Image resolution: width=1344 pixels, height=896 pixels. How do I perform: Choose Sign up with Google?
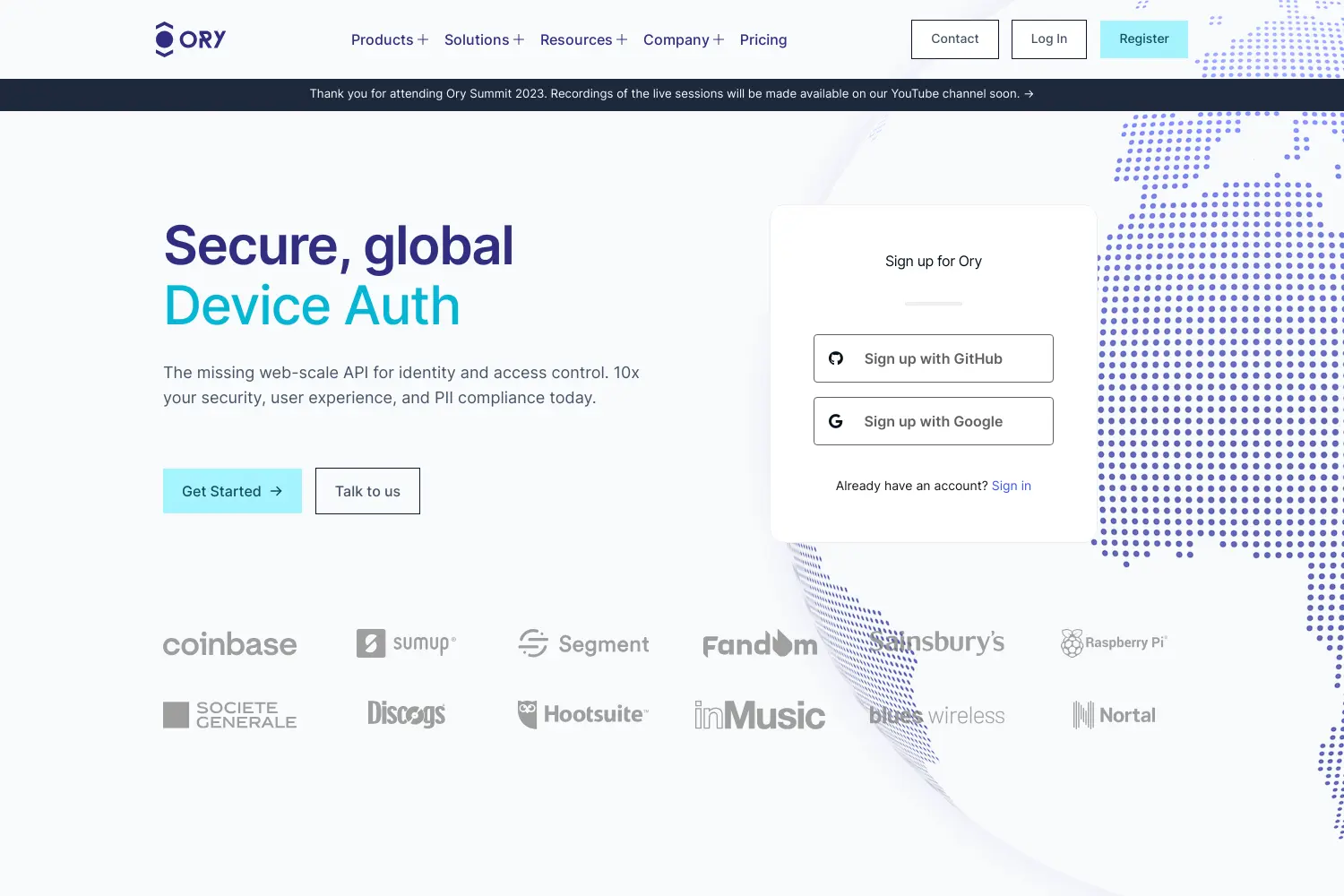tap(934, 421)
